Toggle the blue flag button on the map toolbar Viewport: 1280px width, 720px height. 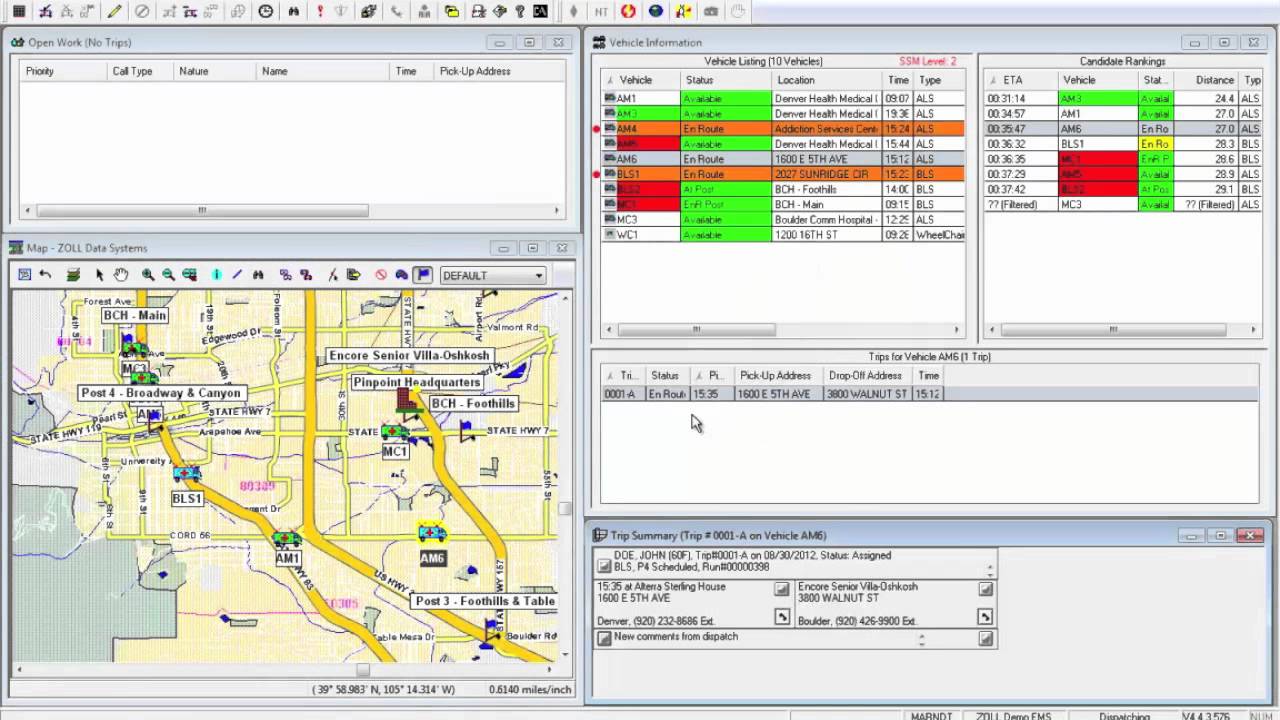click(x=423, y=275)
